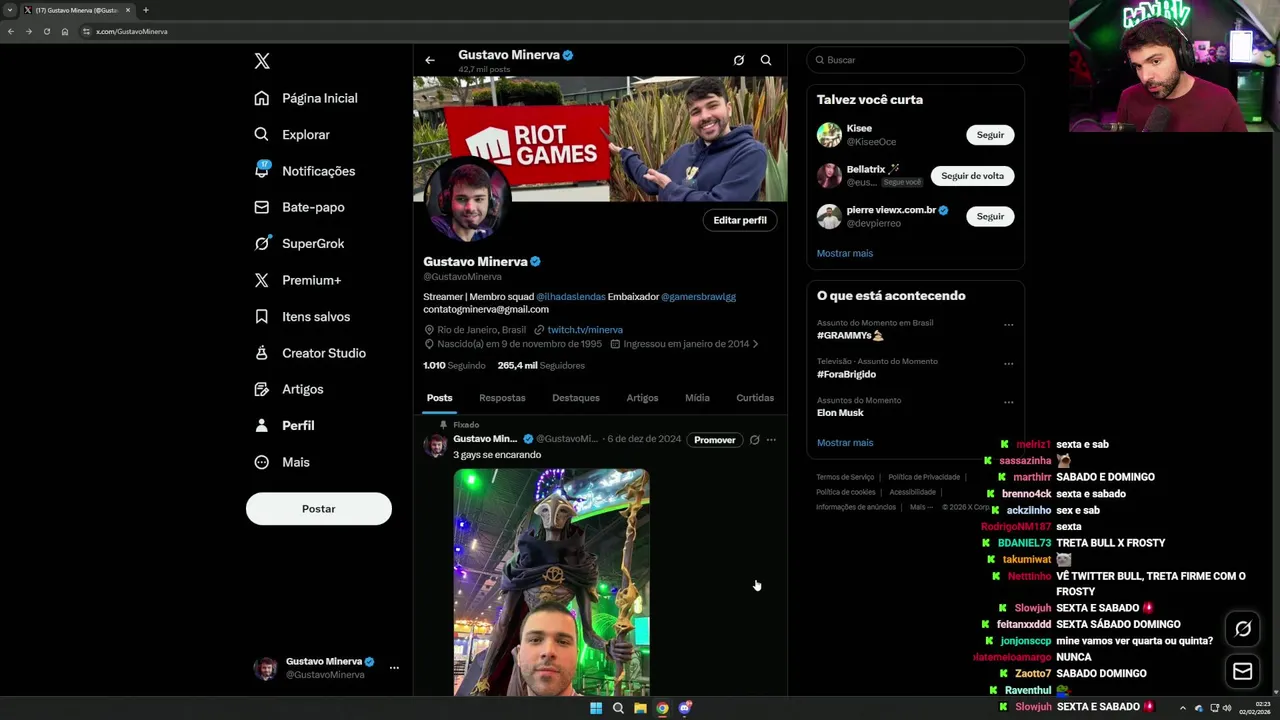Go back with the profile header arrow
The image size is (1280, 720).
pyautogui.click(x=430, y=60)
